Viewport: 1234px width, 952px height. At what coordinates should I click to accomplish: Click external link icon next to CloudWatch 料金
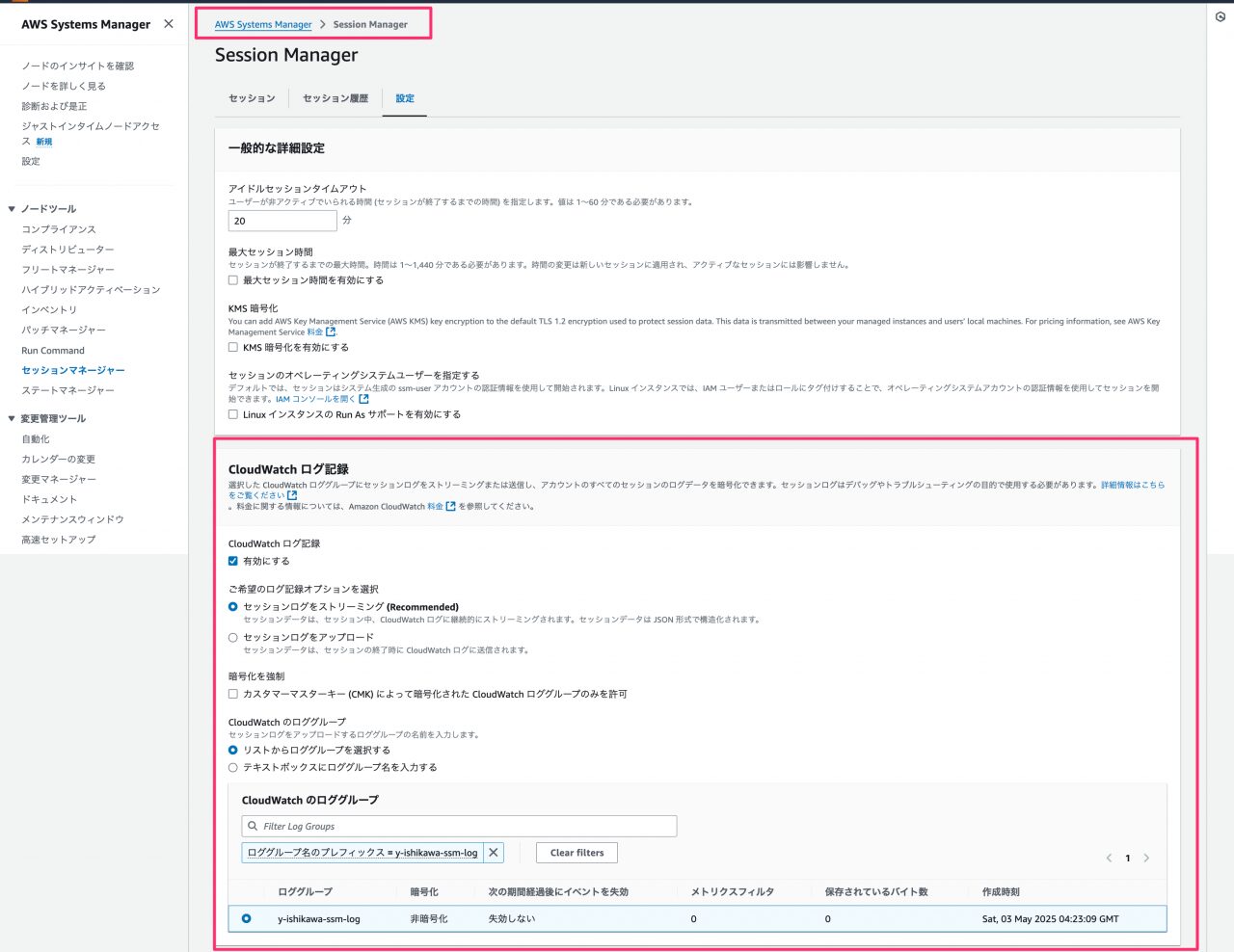tap(450, 507)
